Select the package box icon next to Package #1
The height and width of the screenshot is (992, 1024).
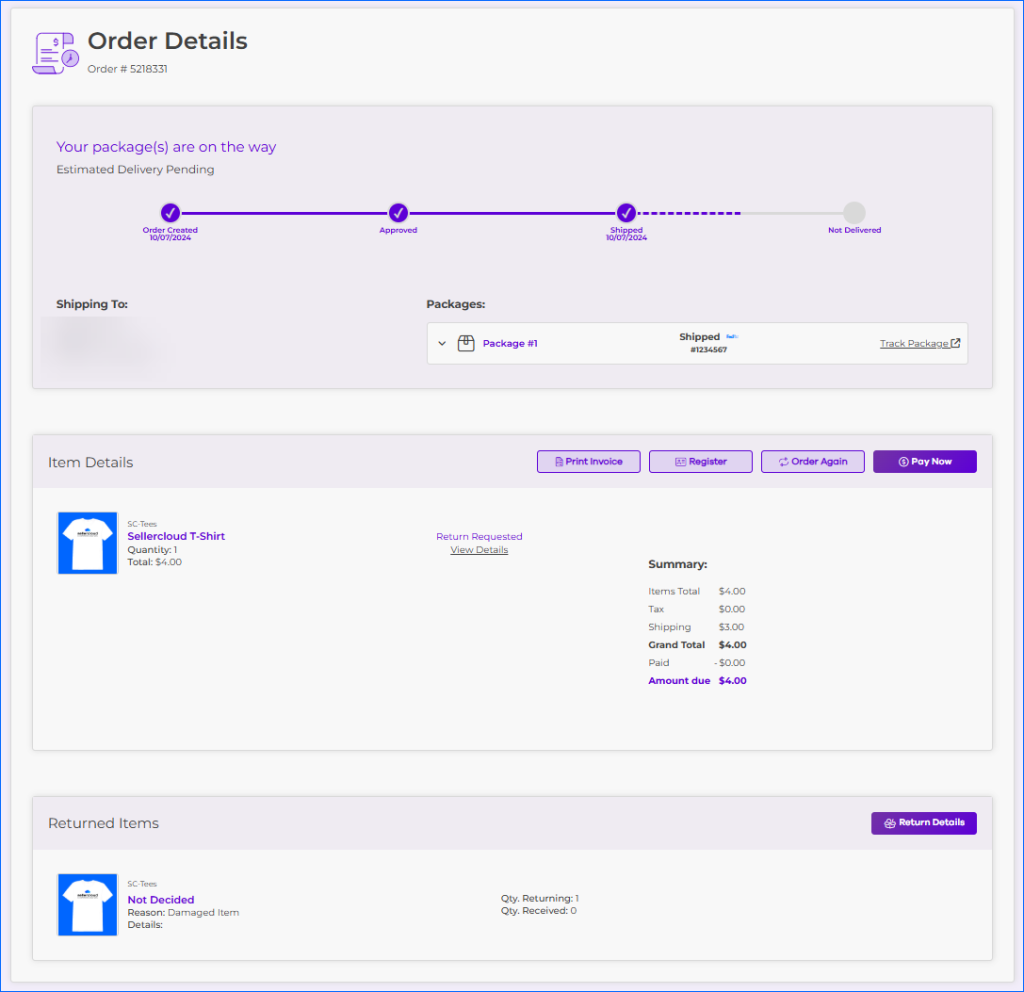click(466, 343)
